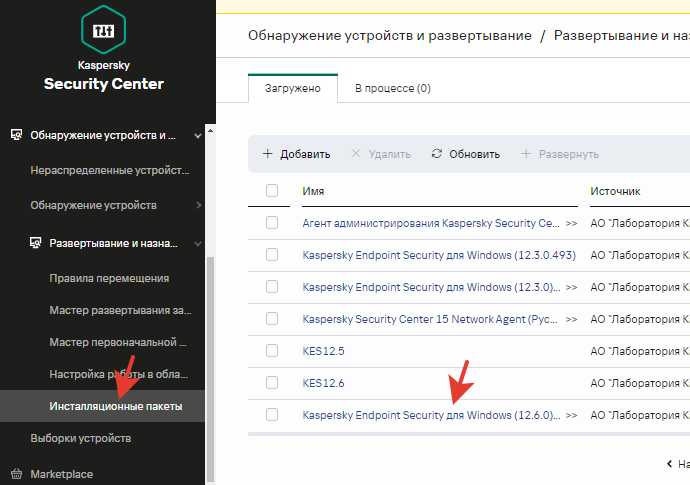Open Выборки устройств in the sidebar
Viewport: 690px width, 485px height.
pos(81,438)
